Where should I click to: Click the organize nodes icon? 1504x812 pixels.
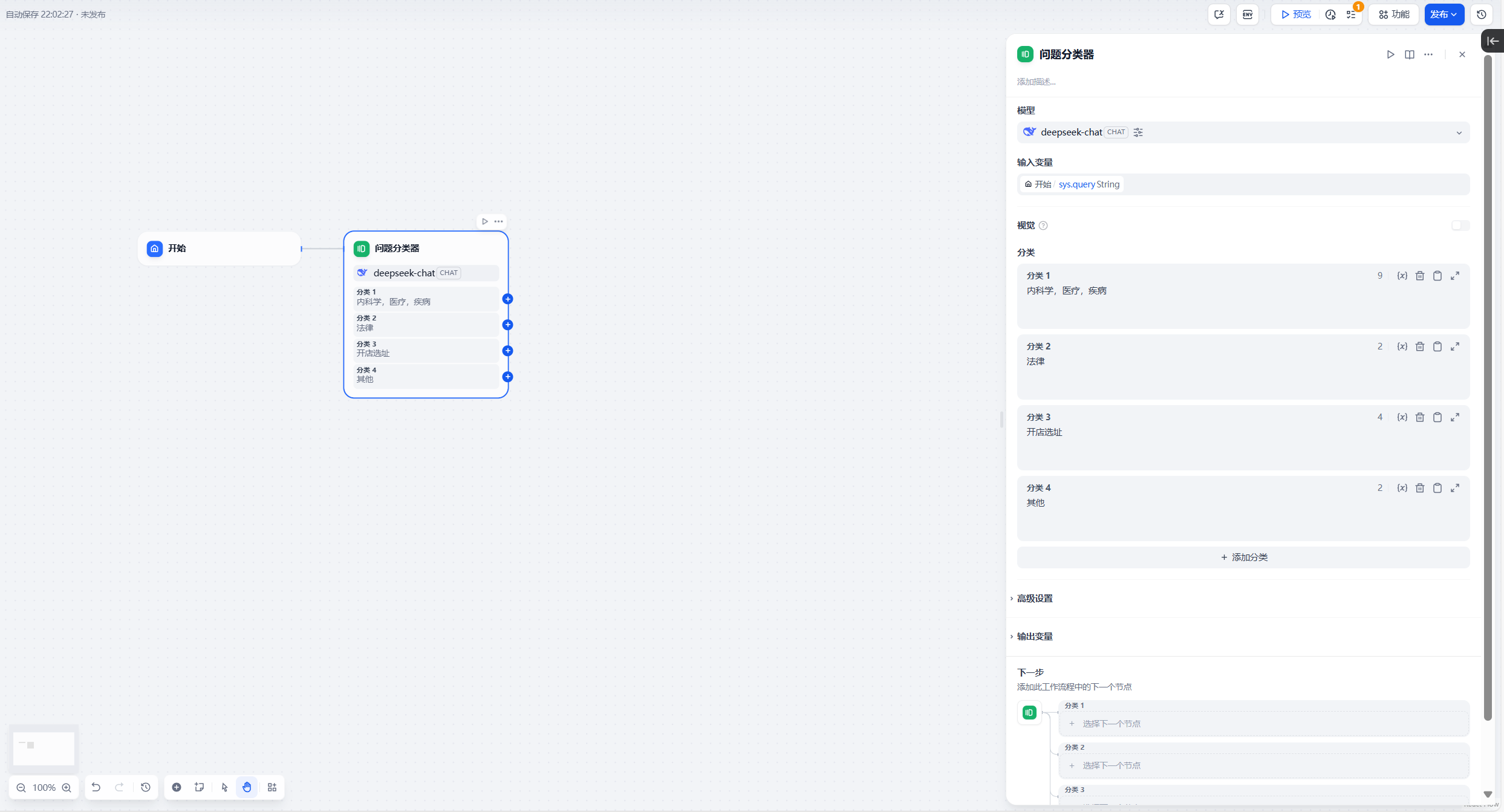[272, 787]
